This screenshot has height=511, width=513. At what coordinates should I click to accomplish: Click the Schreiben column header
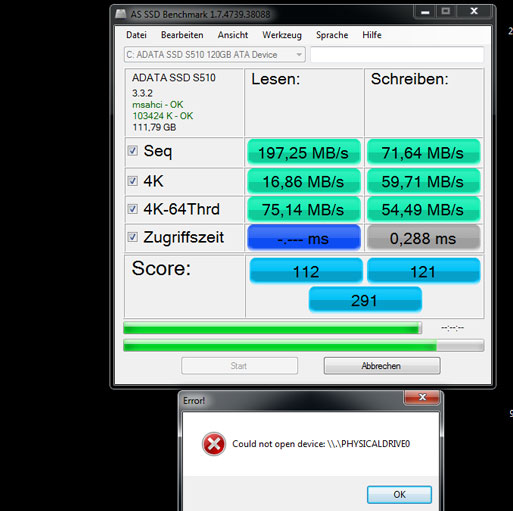click(410, 79)
